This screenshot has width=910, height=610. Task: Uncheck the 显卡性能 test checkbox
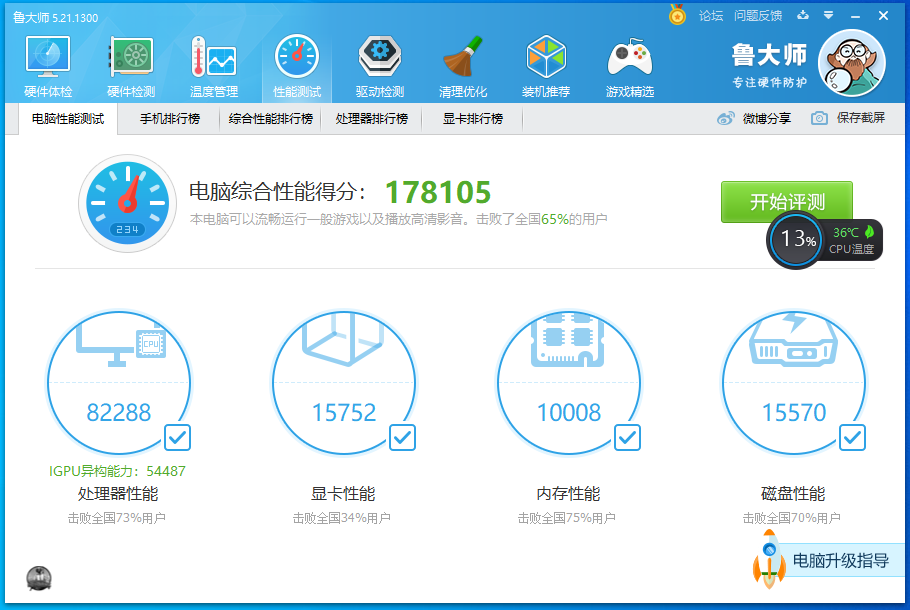[x=402, y=438]
